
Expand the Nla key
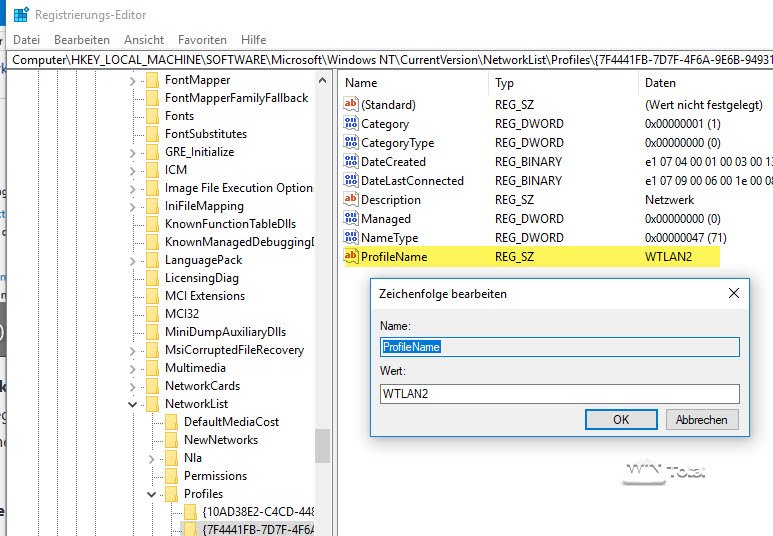(151, 459)
